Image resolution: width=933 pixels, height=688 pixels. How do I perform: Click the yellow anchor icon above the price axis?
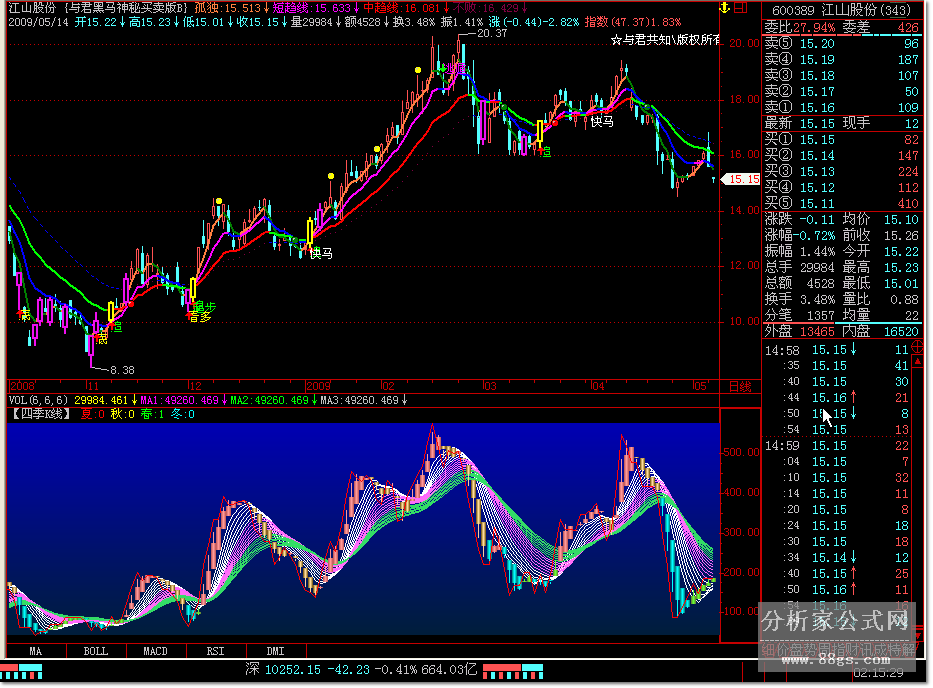point(724,8)
